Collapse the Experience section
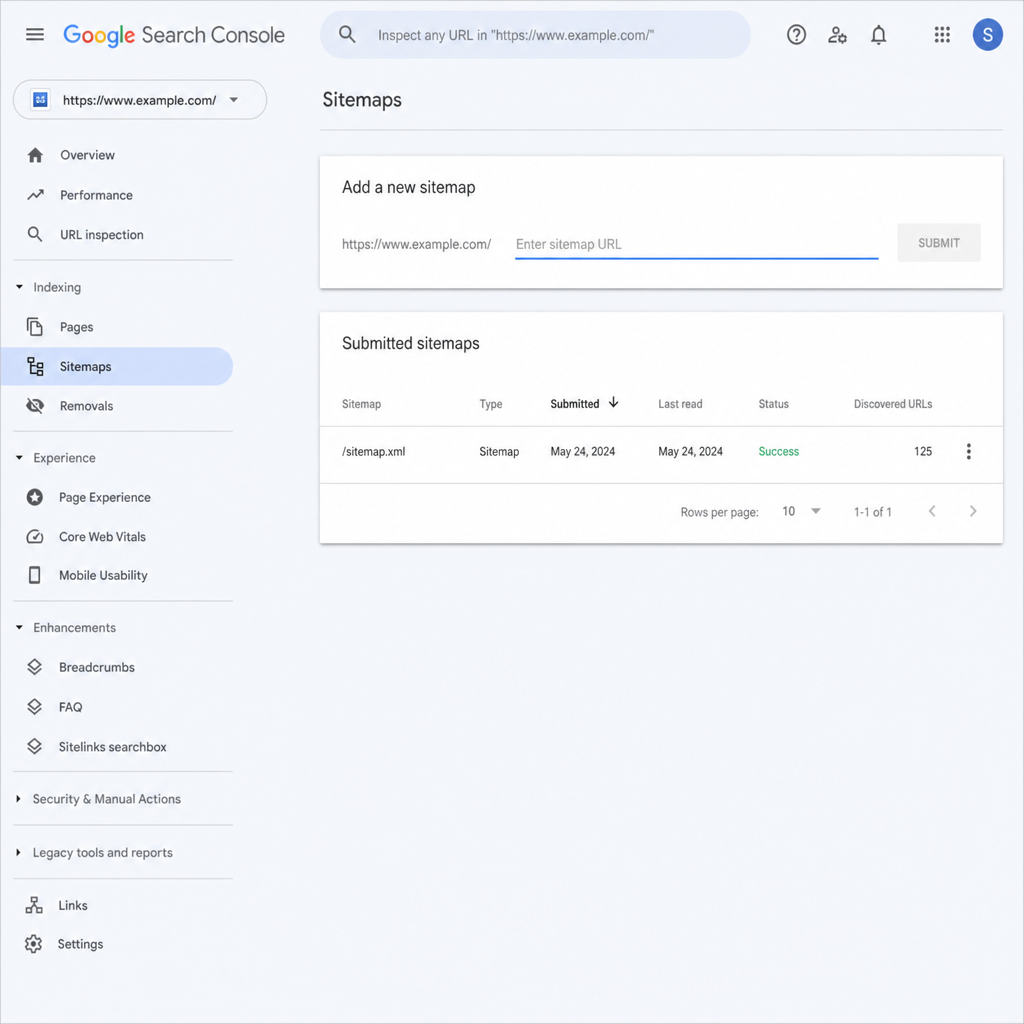Viewport: 1024px width, 1024px height. [19, 458]
